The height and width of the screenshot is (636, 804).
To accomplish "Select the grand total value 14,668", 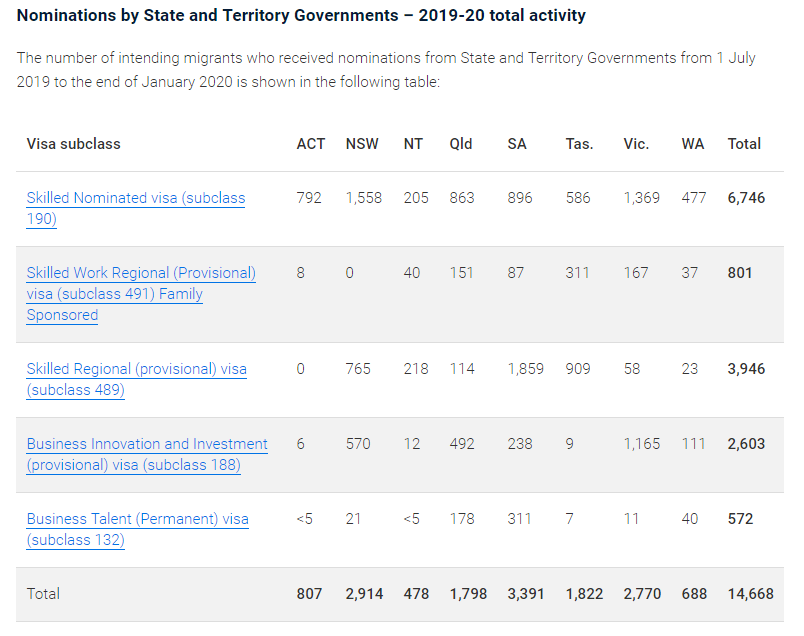I will (x=750, y=594).
